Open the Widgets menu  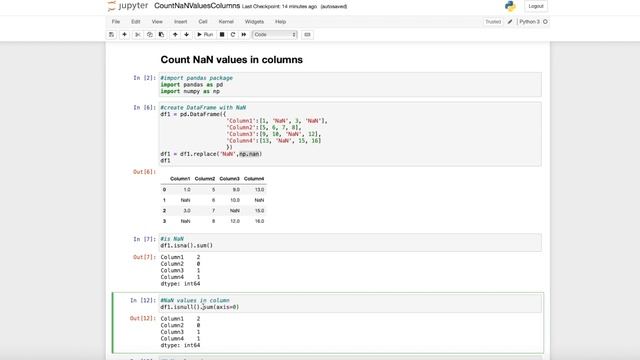click(x=254, y=22)
